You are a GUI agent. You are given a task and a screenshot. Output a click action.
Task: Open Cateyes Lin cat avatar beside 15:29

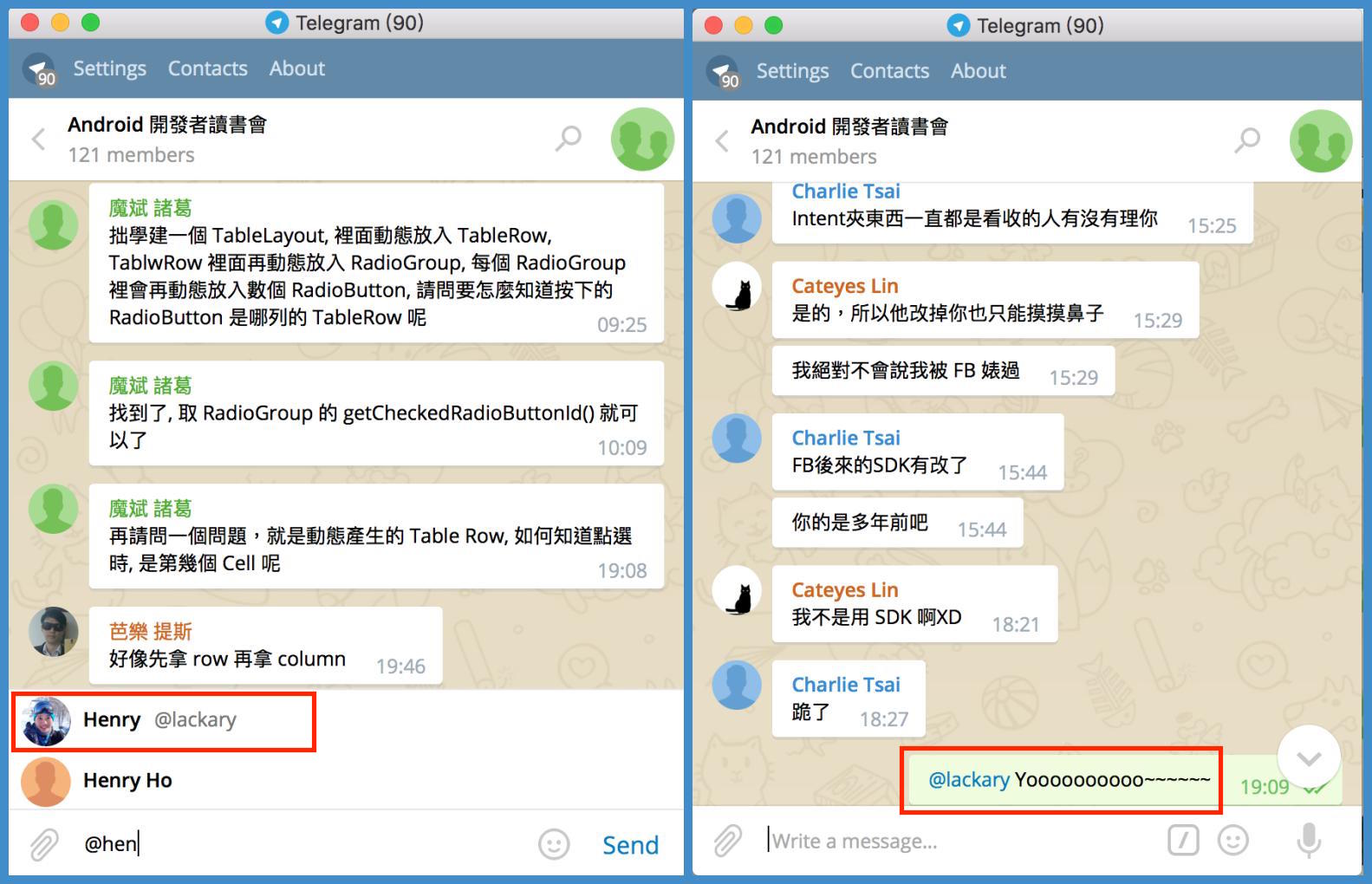click(737, 287)
